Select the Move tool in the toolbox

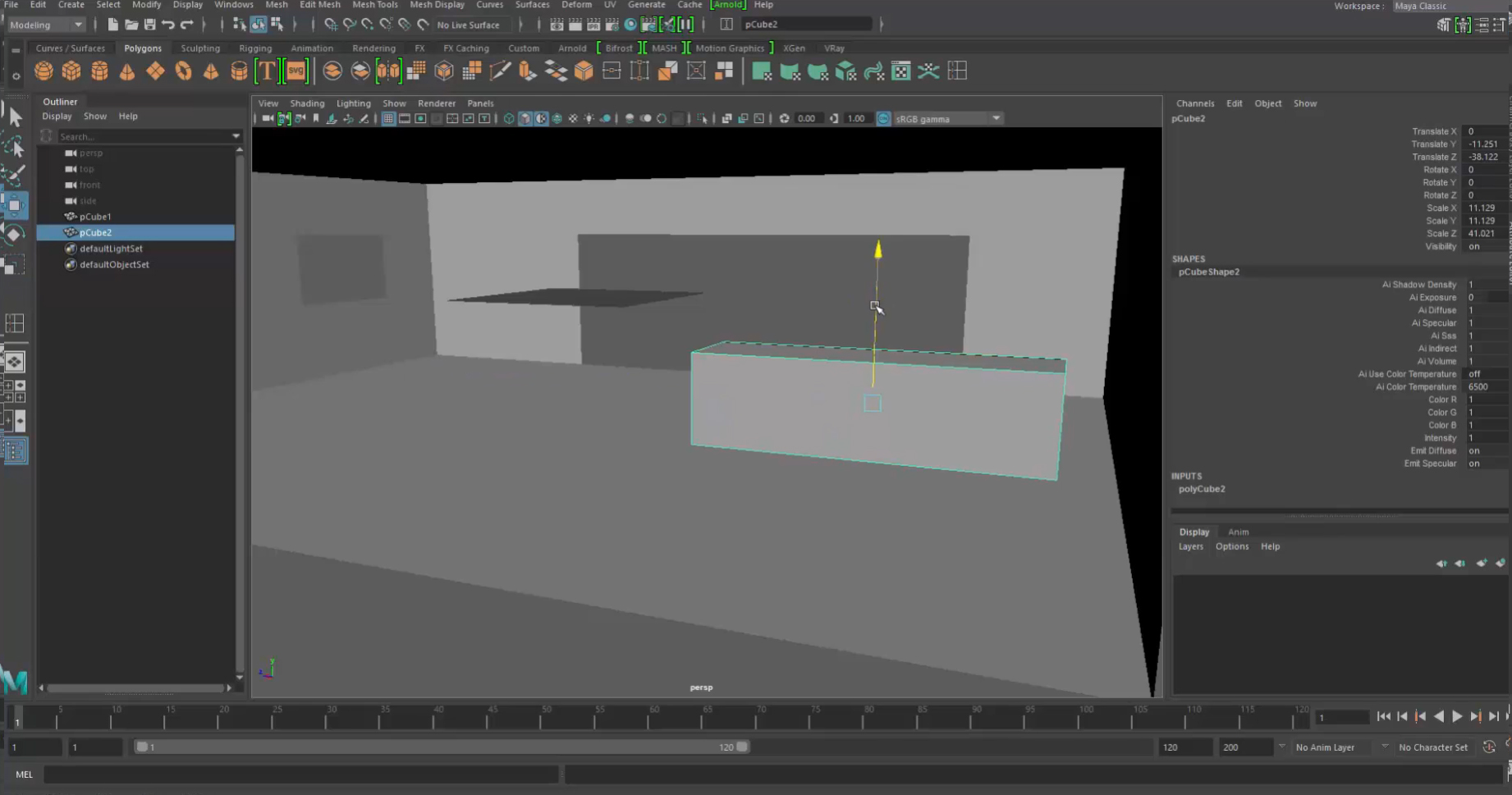(14, 205)
